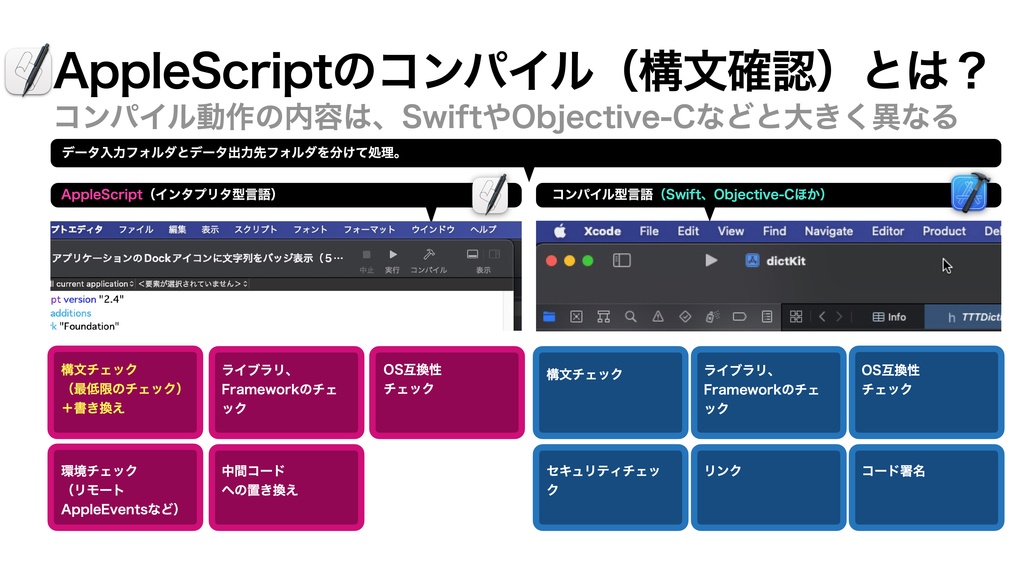
Task: Click the コンパイル hammer icon in Script Editor
Action: [427, 254]
